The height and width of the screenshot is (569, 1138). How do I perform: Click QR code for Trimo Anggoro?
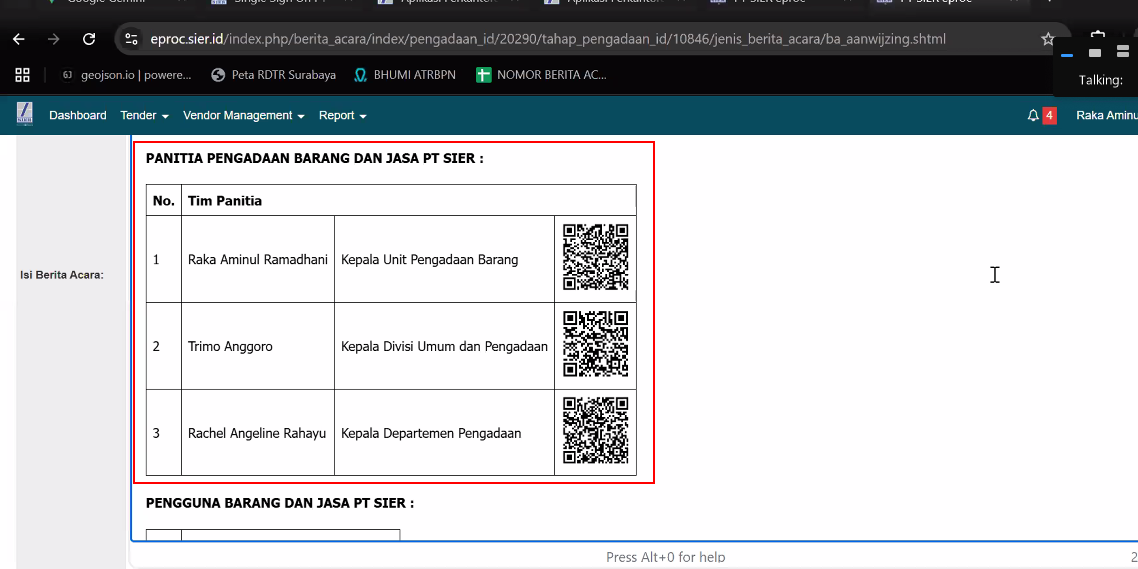pos(595,345)
